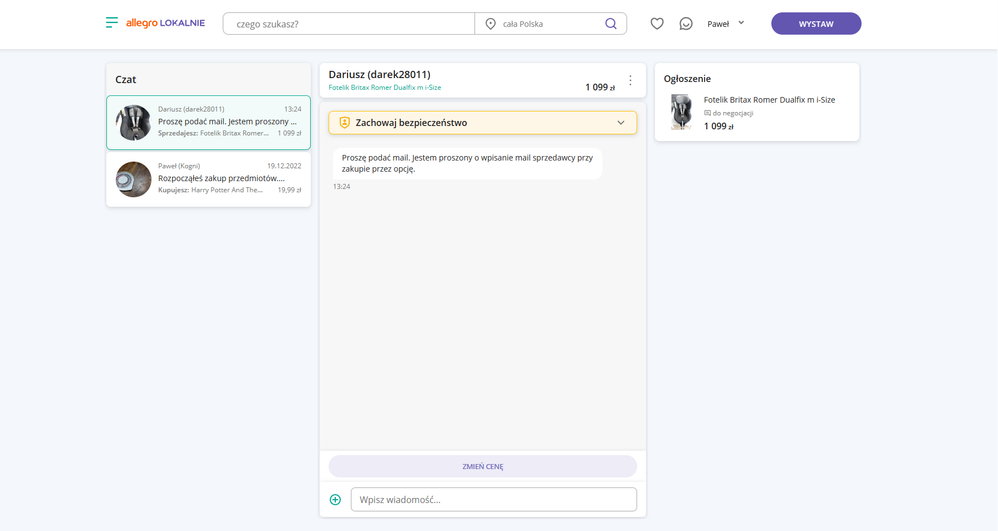This screenshot has width=998, height=531.
Task: Click the message Proszę podać mail bubble
Action: (x=467, y=163)
